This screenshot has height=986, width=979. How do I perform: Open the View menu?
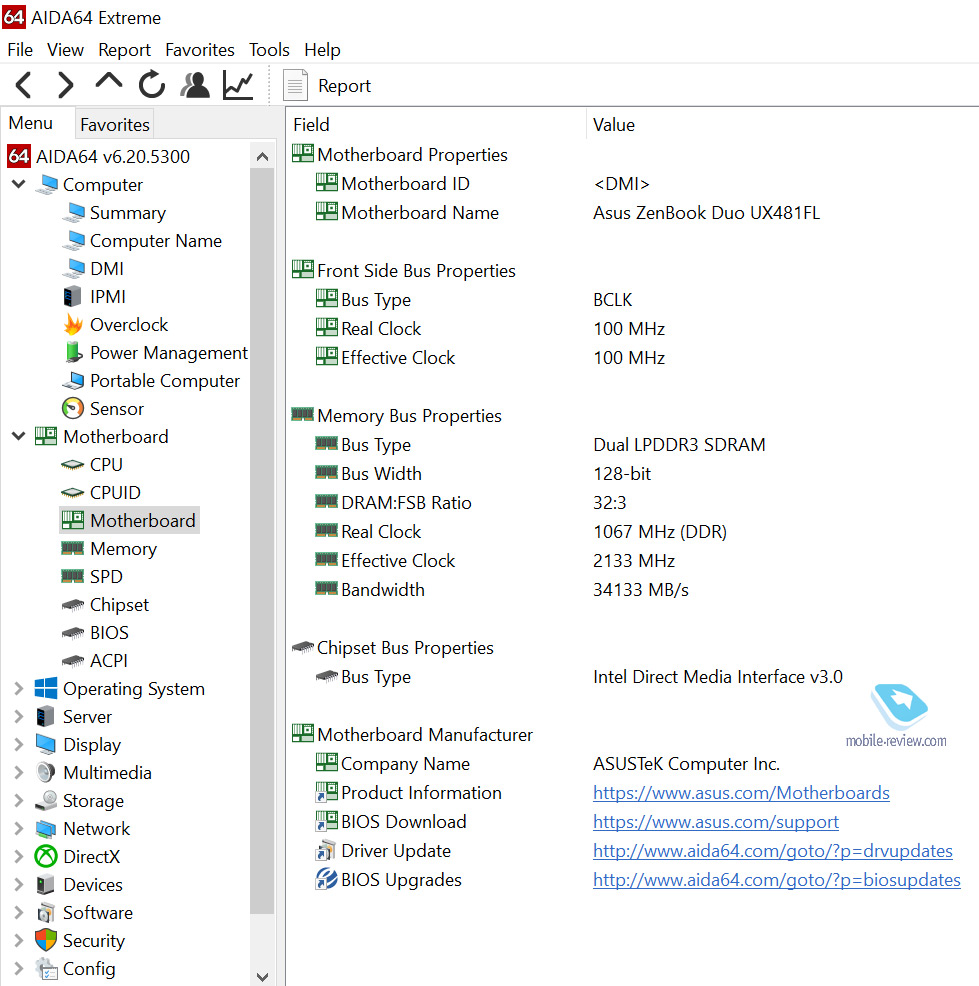(x=65, y=50)
